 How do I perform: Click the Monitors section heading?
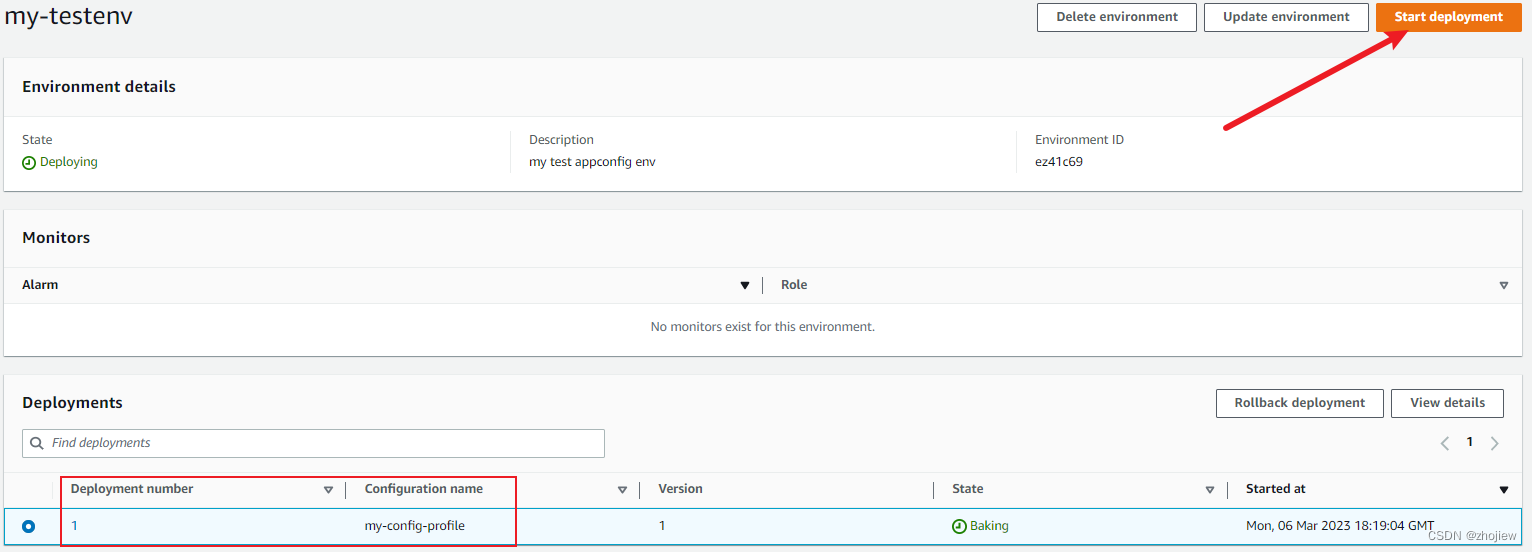point(56,238)
